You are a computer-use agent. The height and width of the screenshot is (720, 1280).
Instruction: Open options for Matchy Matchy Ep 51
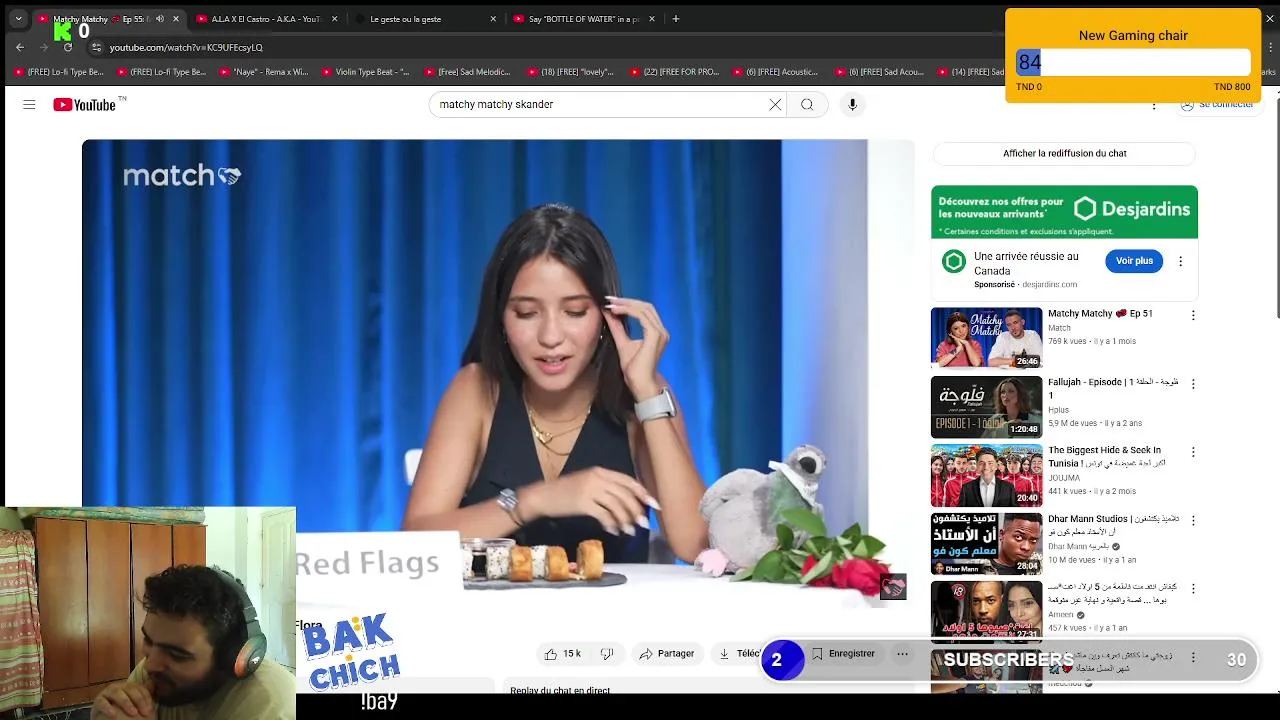(x=1192, y=315)
